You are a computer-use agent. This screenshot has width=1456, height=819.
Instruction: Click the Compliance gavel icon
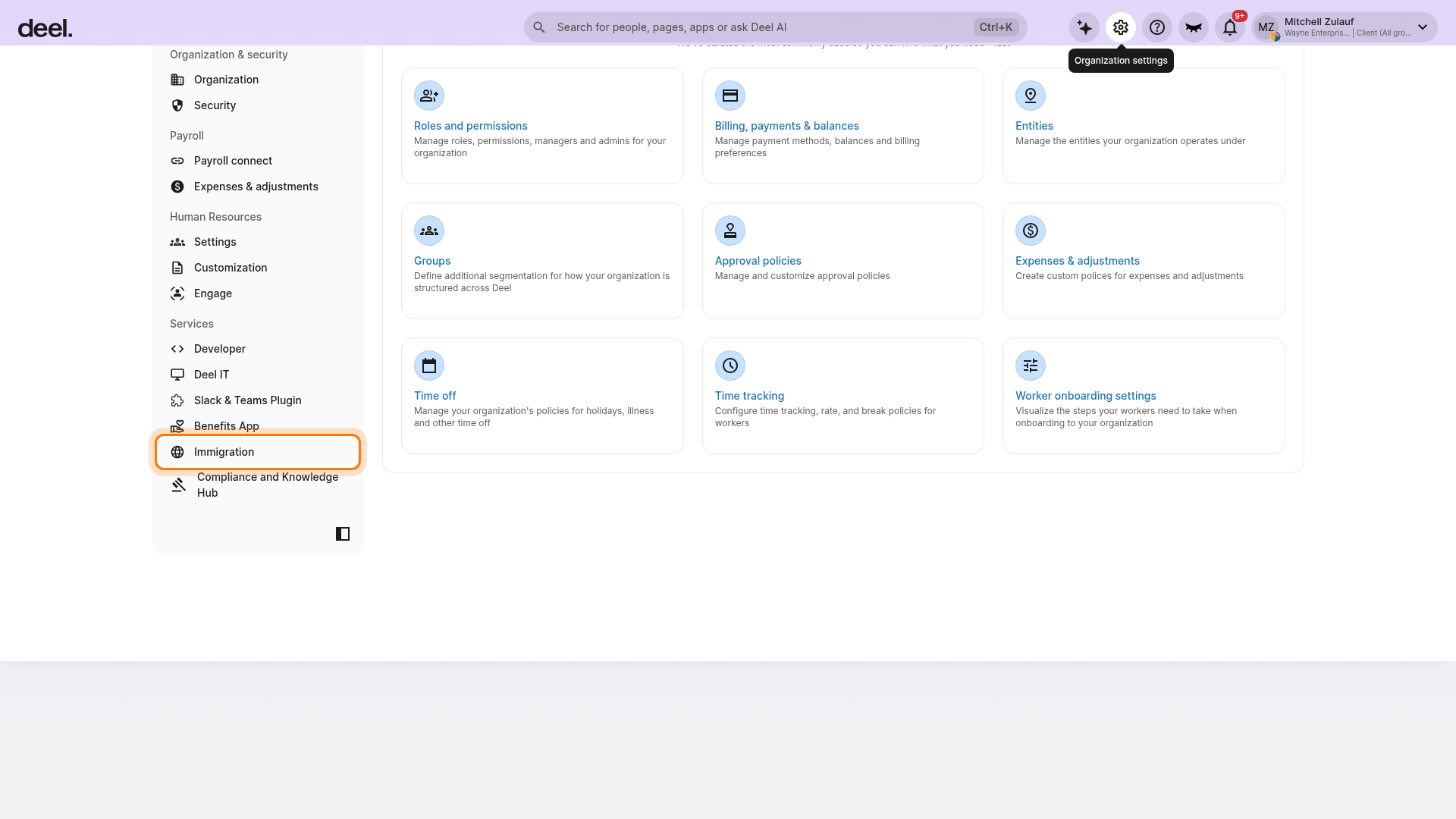point(178,485)
